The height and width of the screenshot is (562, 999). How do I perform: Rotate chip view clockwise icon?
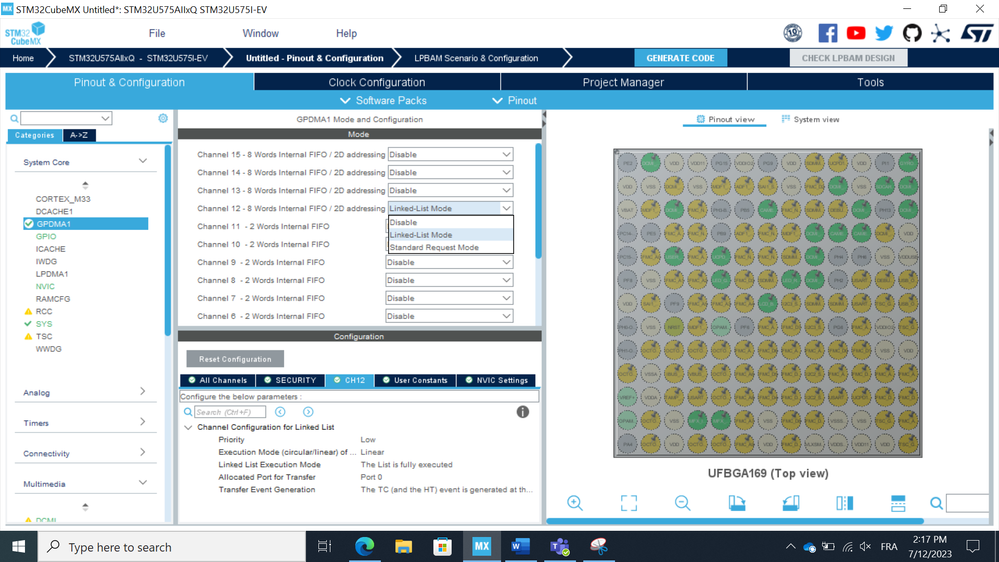[x=737, y=503]
